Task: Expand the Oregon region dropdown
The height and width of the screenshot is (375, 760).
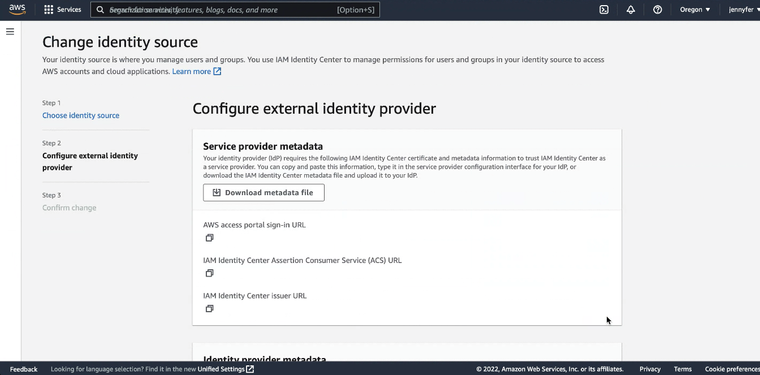Action: [695, 10]
